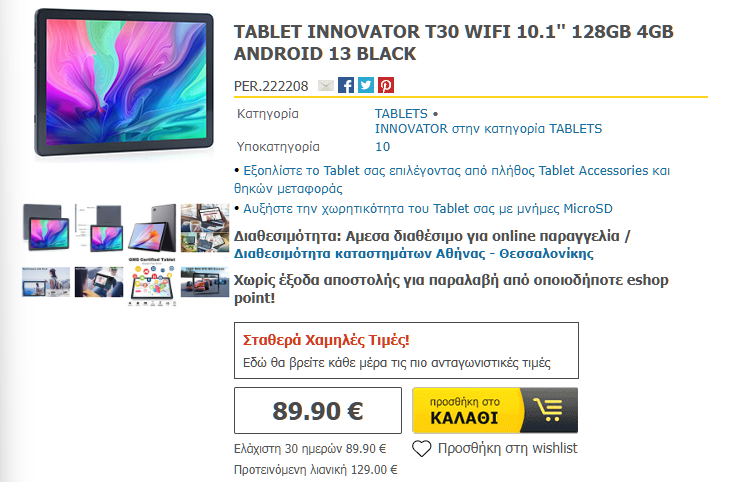Select first thumbnail of tablet front and back
The width and height of the screenshot is (750, 482).
(x=46, y=228)
